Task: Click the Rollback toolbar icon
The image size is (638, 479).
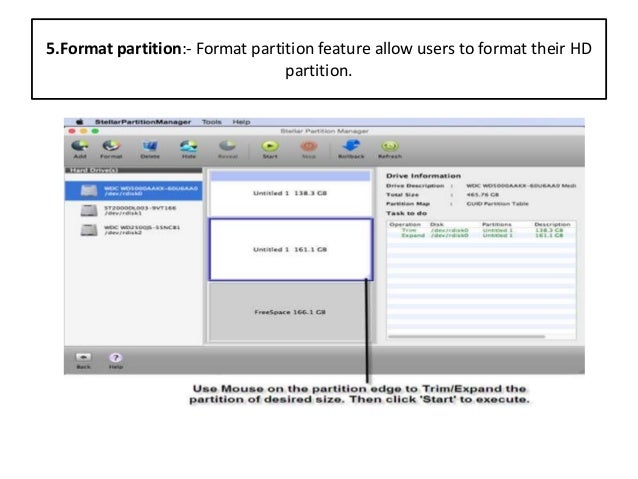Action: (351, 149)
